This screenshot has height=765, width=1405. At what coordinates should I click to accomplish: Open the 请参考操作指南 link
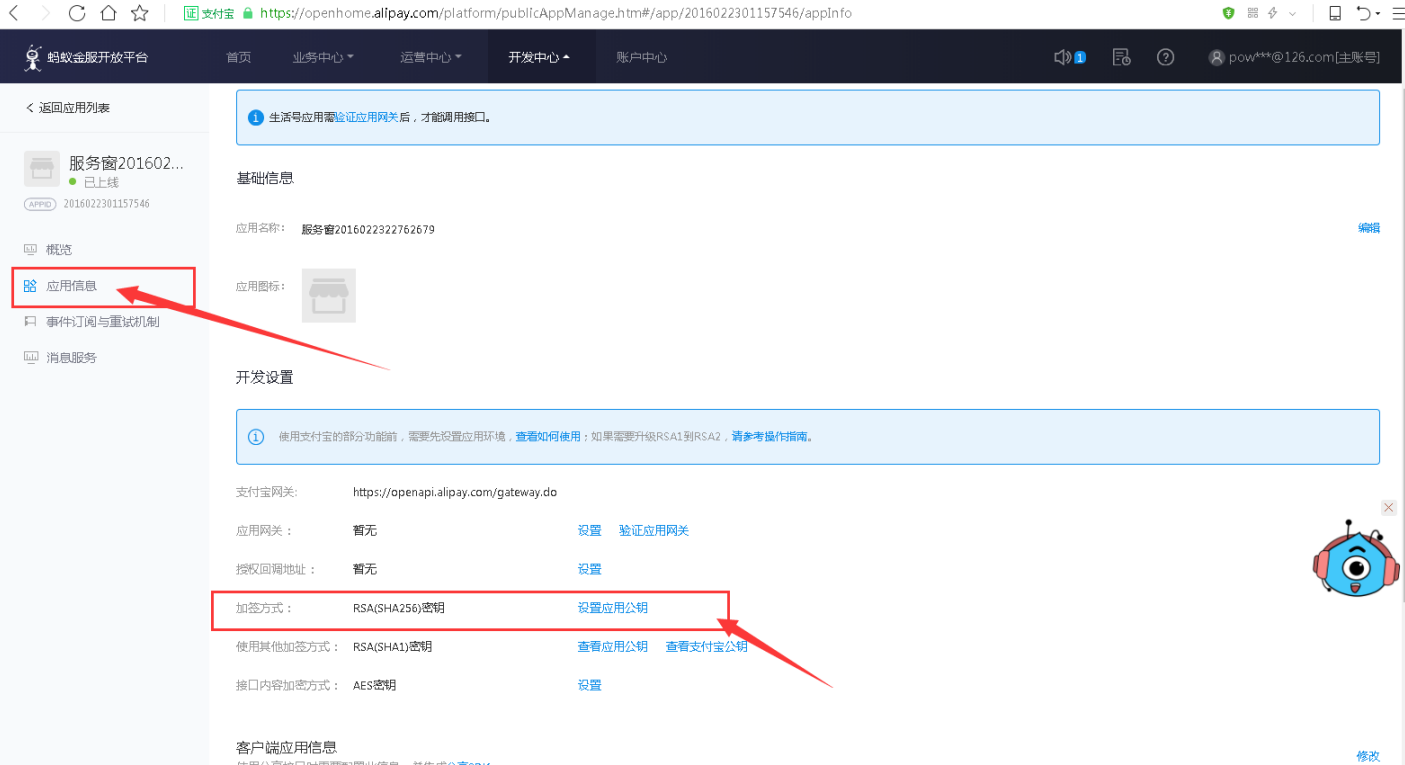(x=770, y=437)
